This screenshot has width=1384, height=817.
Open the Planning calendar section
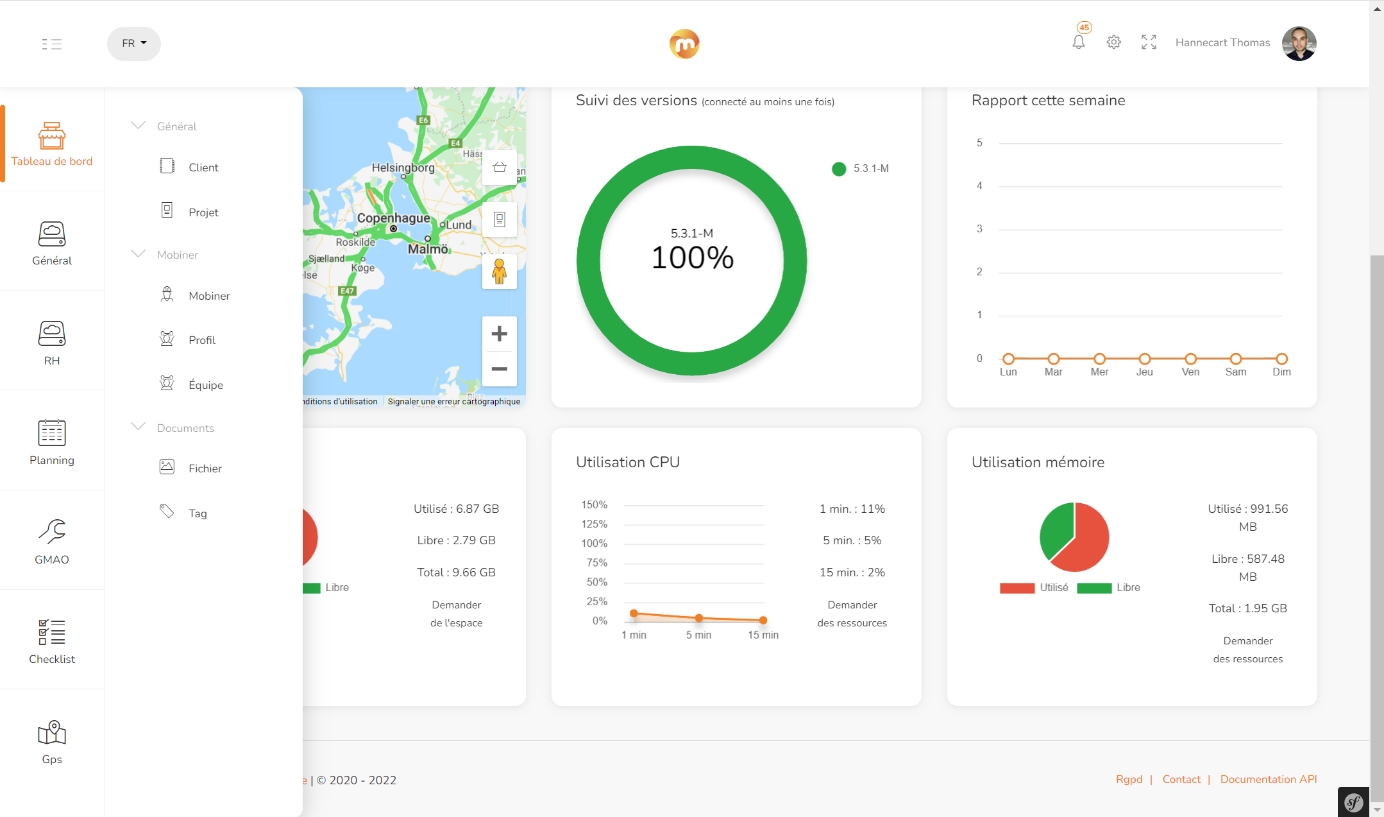(x=52, y=441)
